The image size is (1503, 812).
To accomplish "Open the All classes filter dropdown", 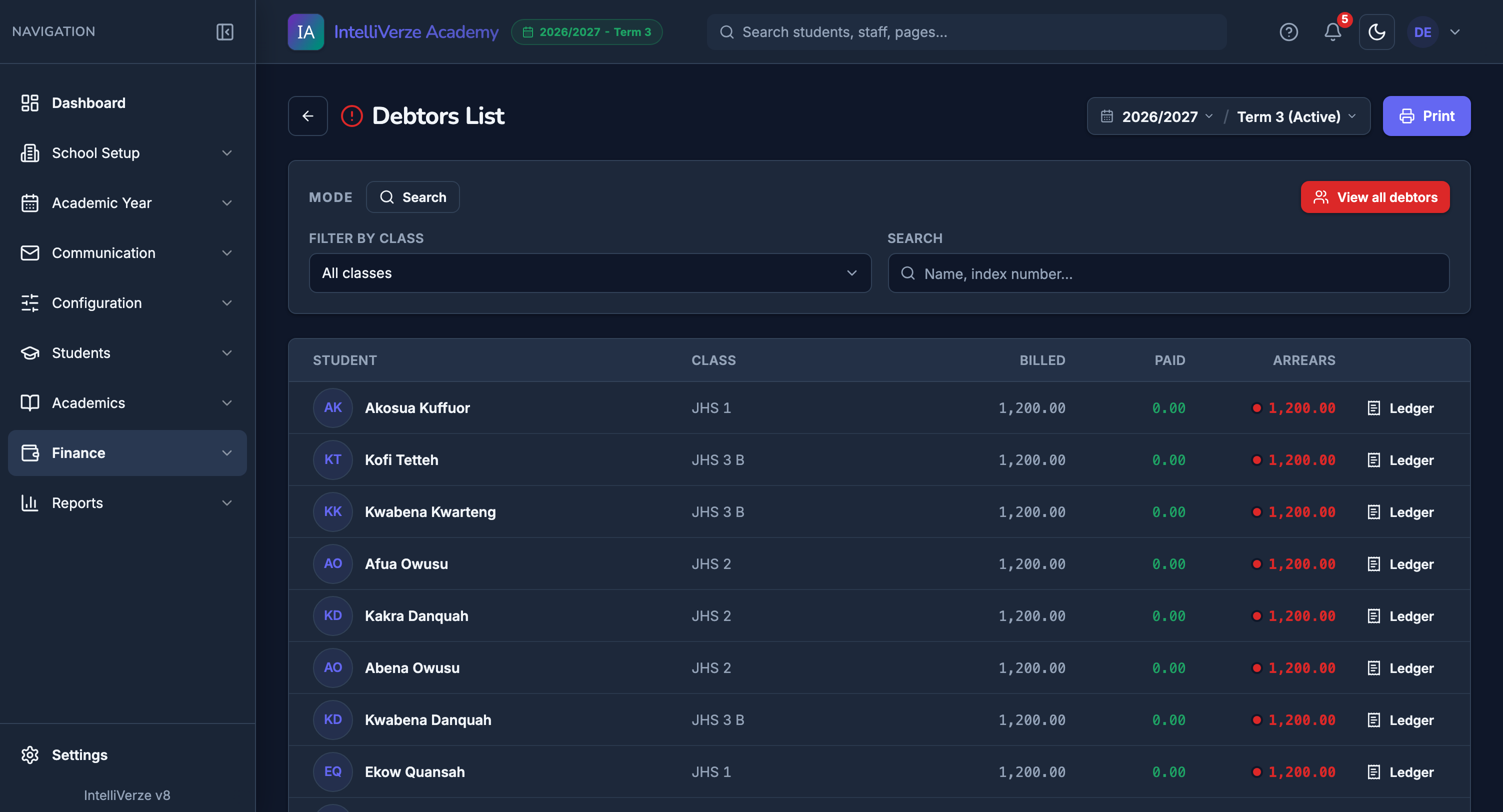I will 590,273.
